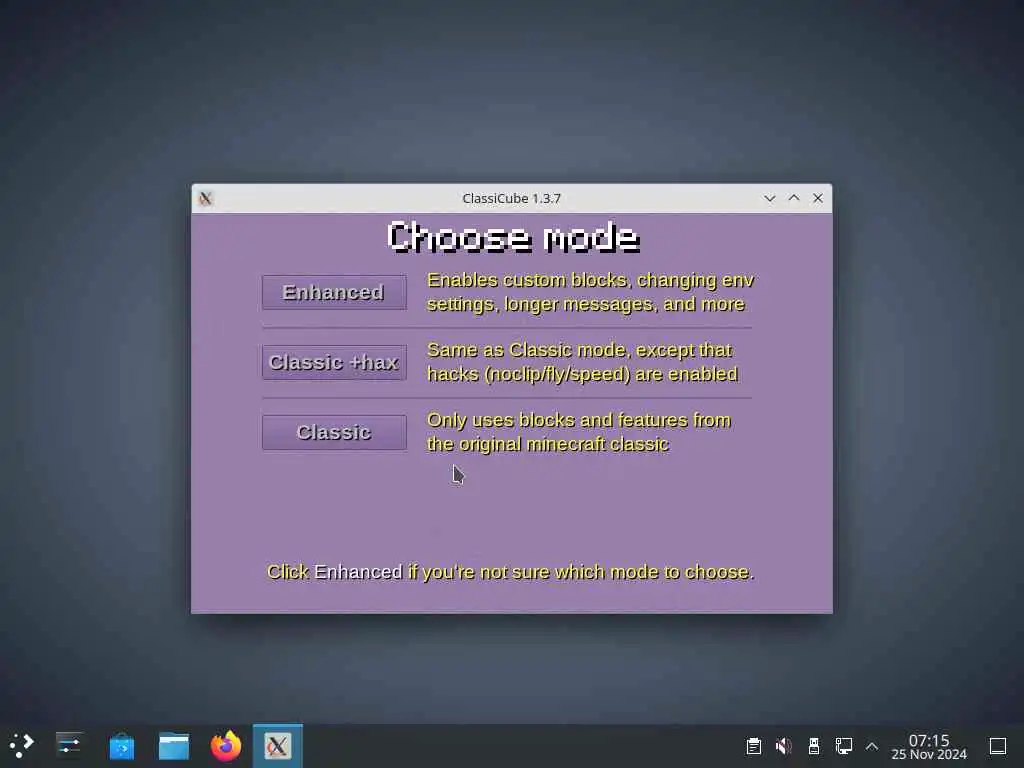The height and width of the screenshot is (768, 1024).
Task: Expand the hidden system tray icons
Action: 872,746
